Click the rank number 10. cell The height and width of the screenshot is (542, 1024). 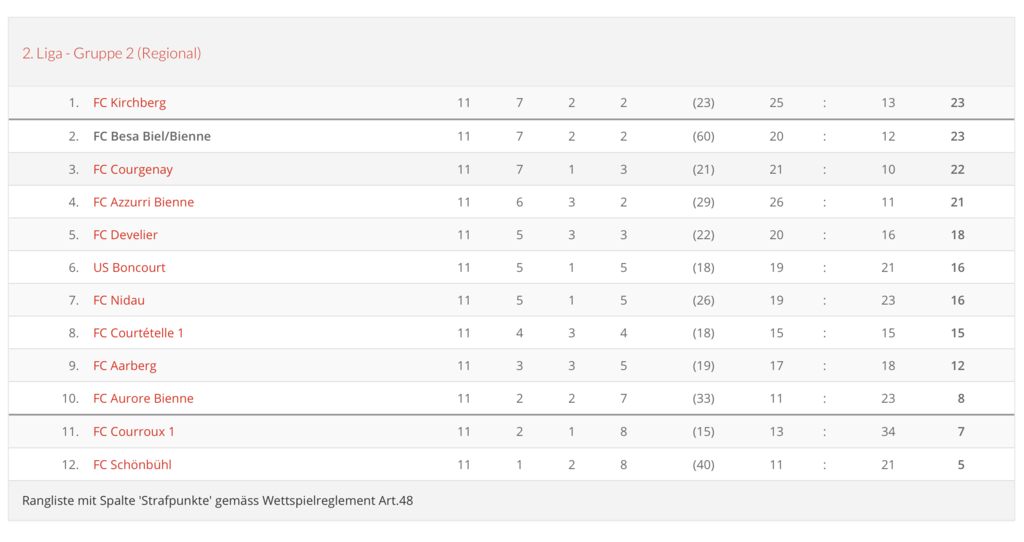tap(70, 398)
